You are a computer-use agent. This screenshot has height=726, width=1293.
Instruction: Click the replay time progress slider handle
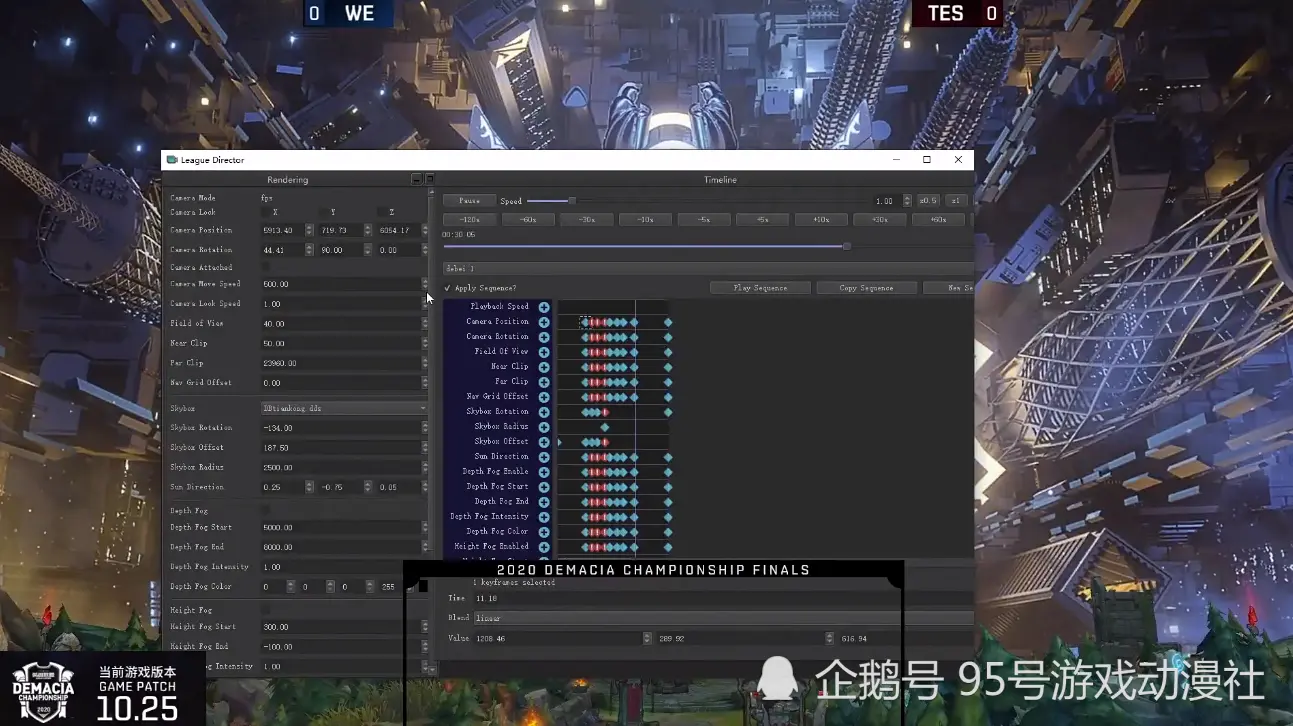tap(847, 246)
